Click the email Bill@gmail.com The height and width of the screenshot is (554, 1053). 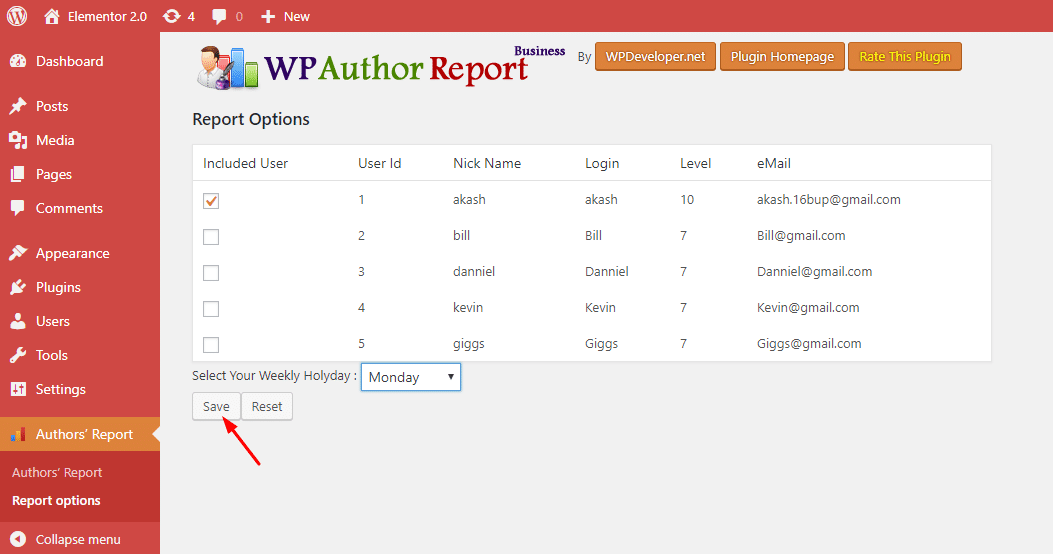click(801, 236)
